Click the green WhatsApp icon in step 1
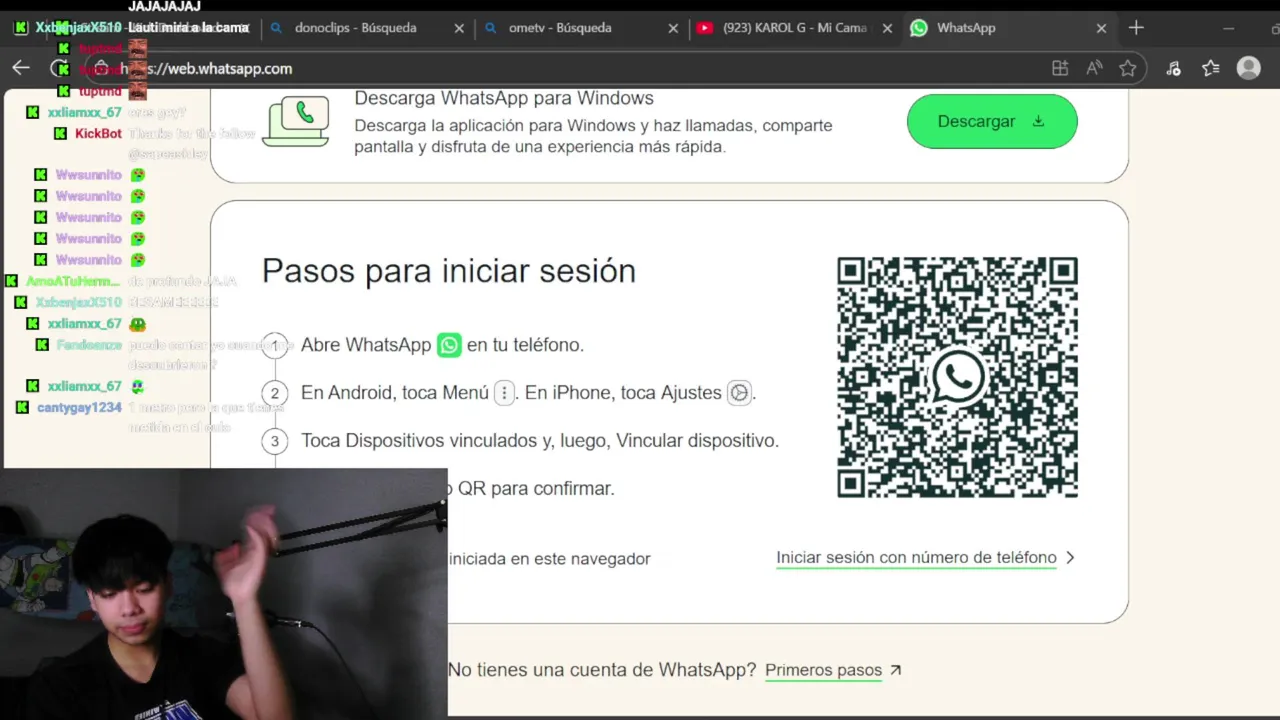This screenshot has width=1280, height=720. pyautogui.click(x=449, y=345)
